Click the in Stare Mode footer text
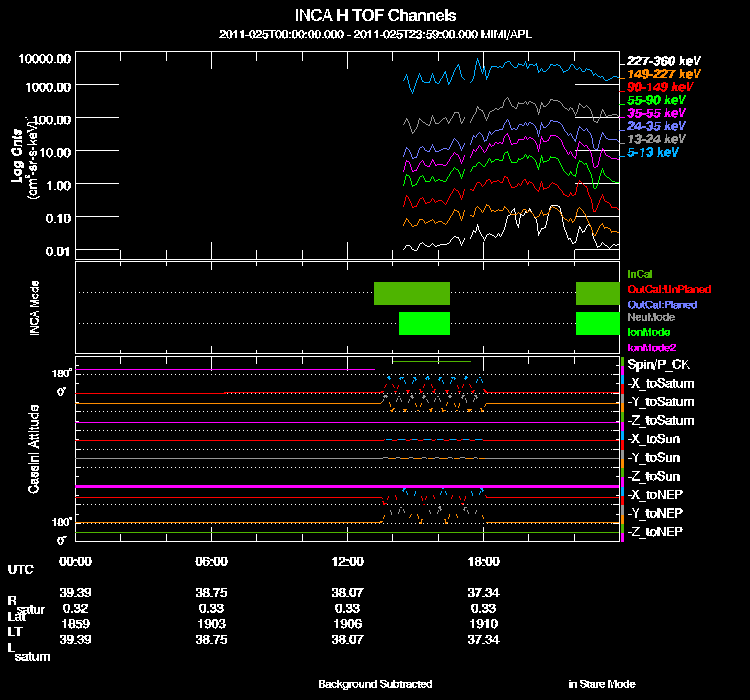Screen dimensions: 750x700 pyautogui.click(x=601, y=684)
